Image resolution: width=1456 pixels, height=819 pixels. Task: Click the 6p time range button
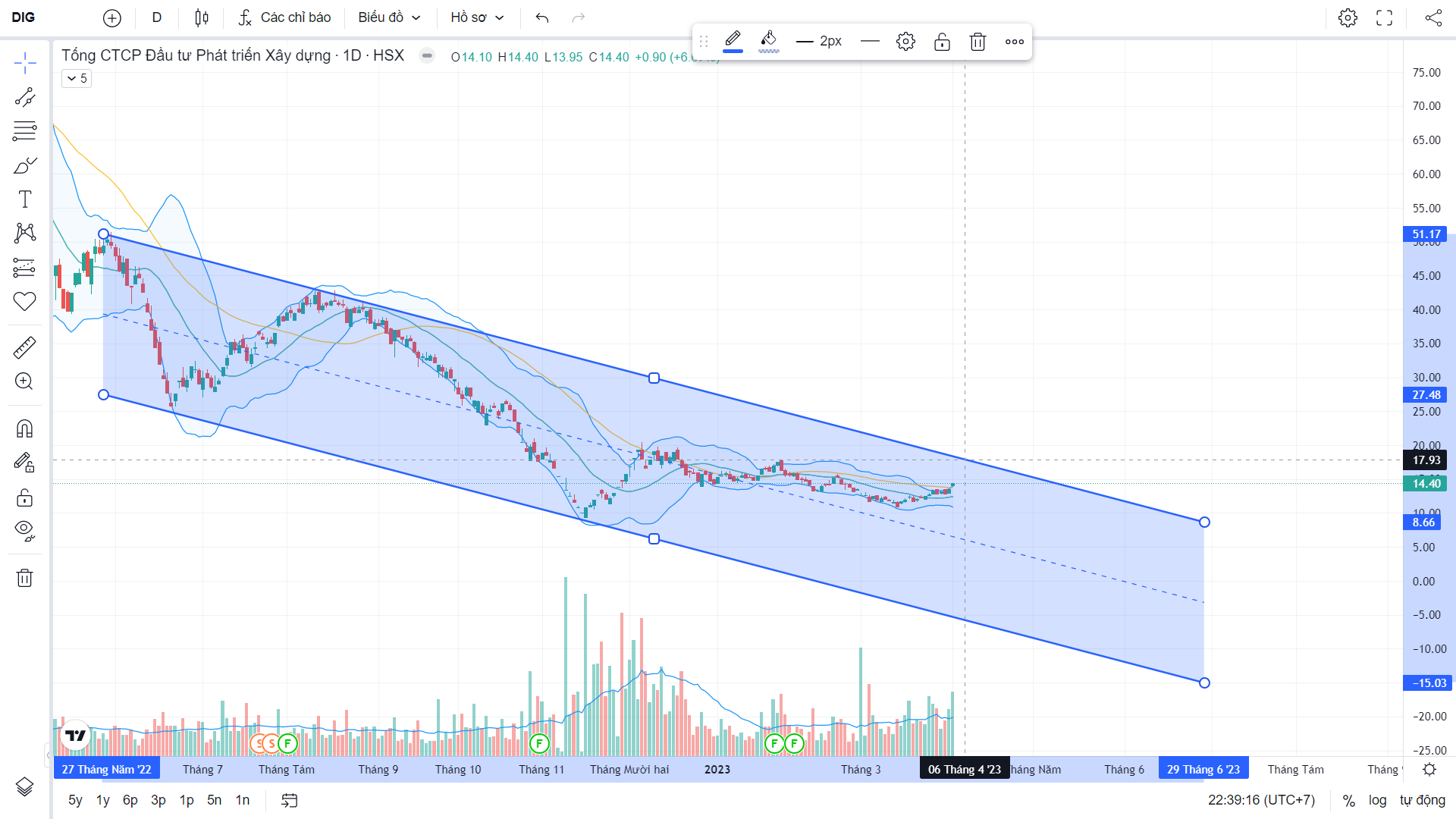pyautogui.click(x=130, y=800)
